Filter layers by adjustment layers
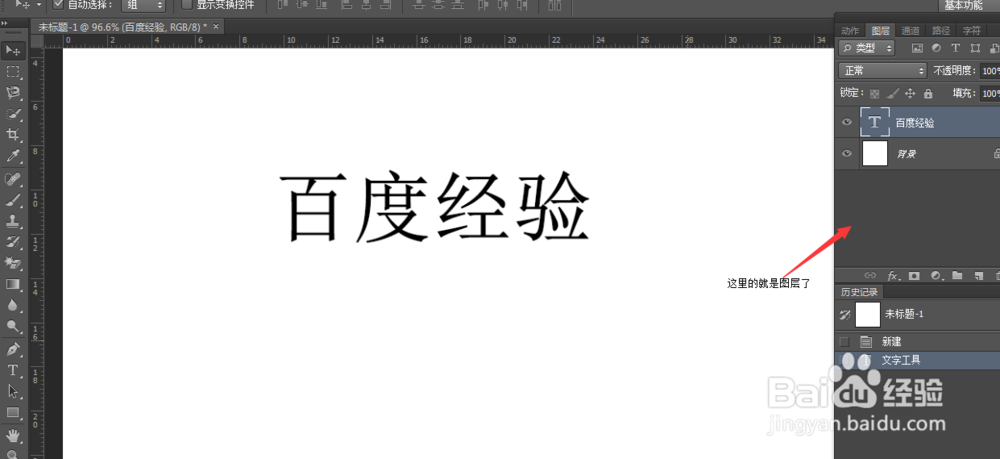1000x459 pixels. [936, 48]
